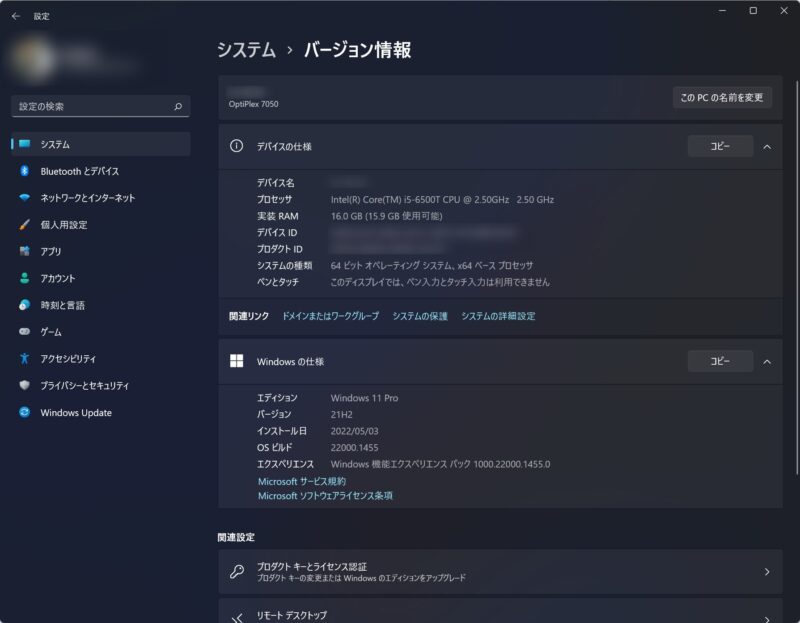Click the 時刻と言語 globe clock icon

pyautogui.click(x=24, y=305)
